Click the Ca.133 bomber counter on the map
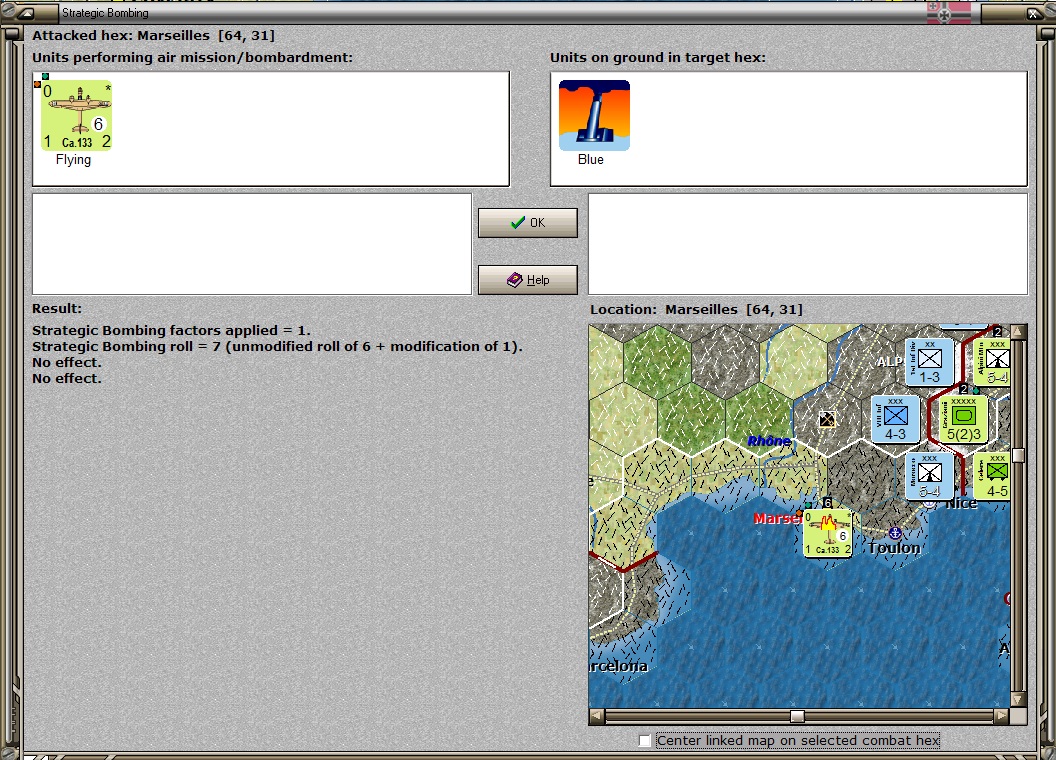 click(x=828, y=534)
